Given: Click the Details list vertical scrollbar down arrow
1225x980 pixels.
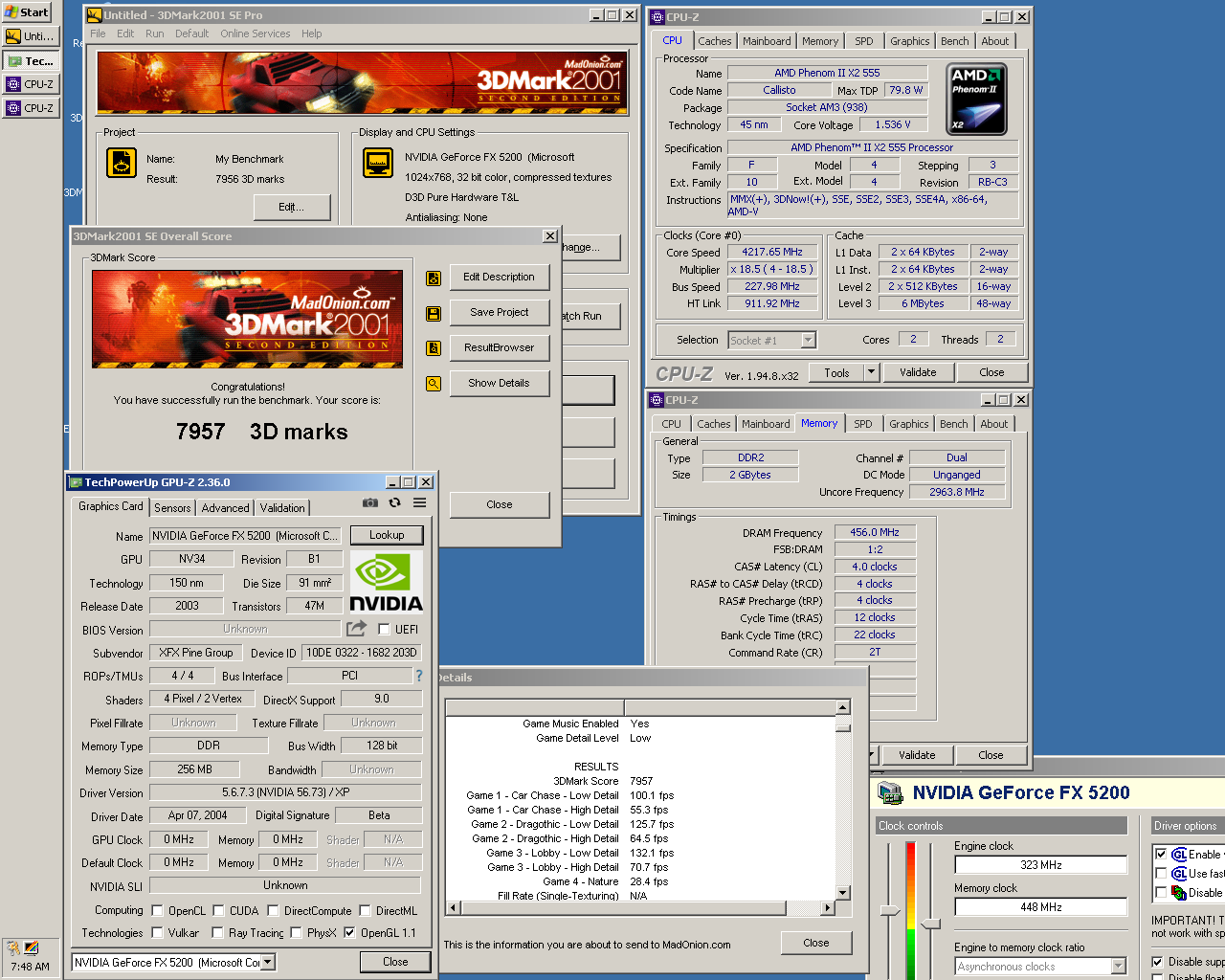Looking at the screenshot, I should point(843,893).
